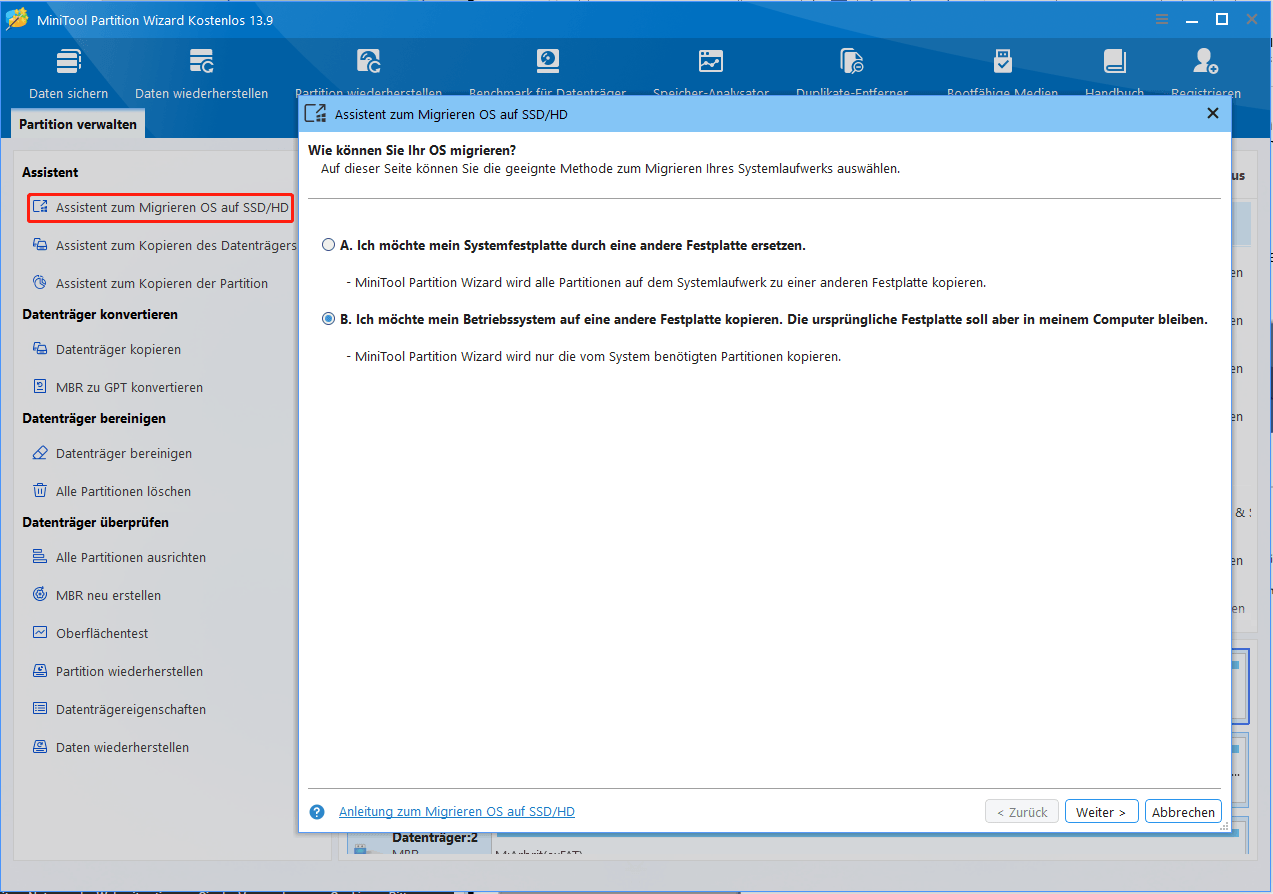The image size is (1273, 894).
Task: Select Alle Partitionen löschen
Action: coord(111,491)
